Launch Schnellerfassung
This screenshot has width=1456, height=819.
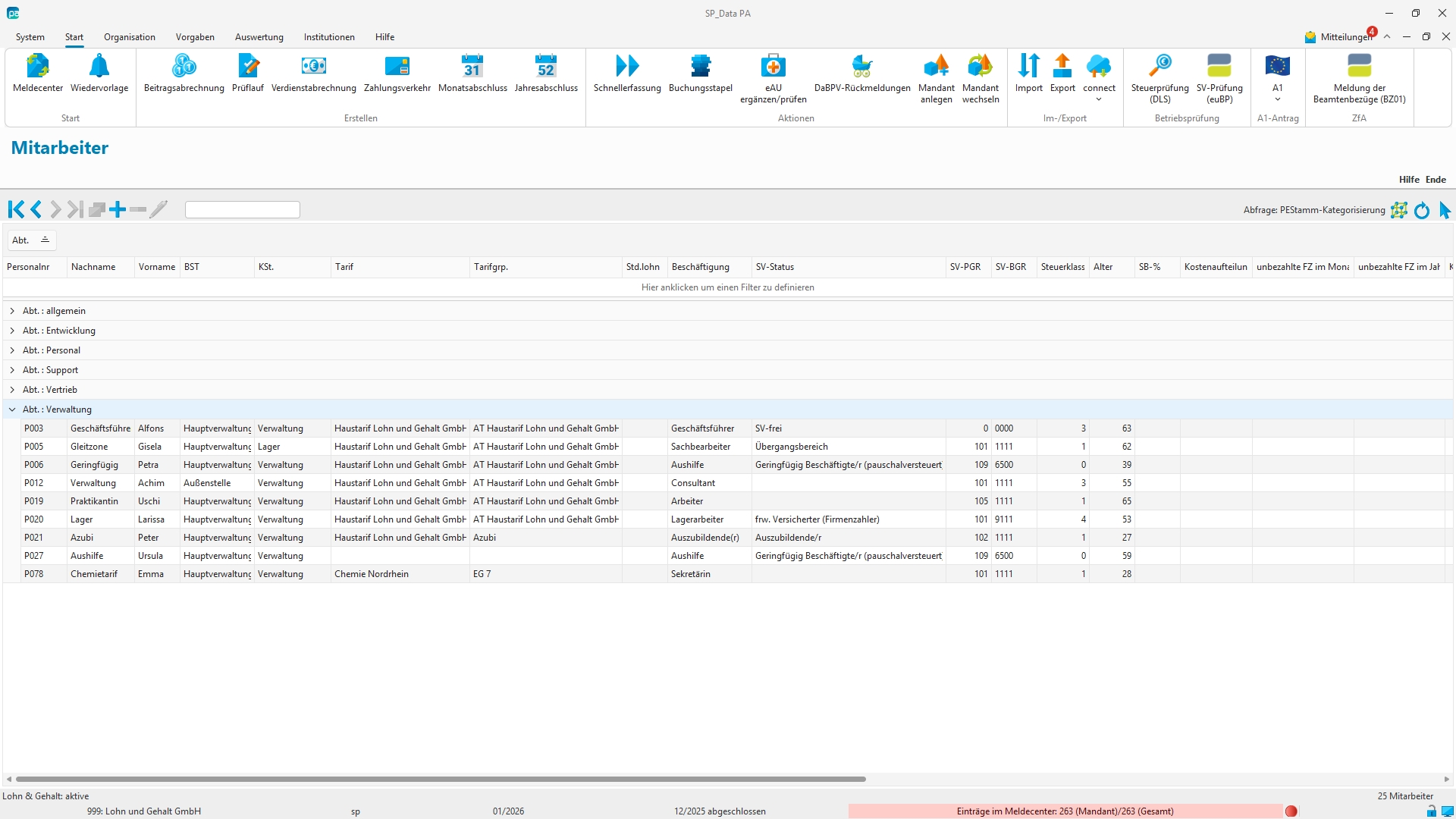626,67
